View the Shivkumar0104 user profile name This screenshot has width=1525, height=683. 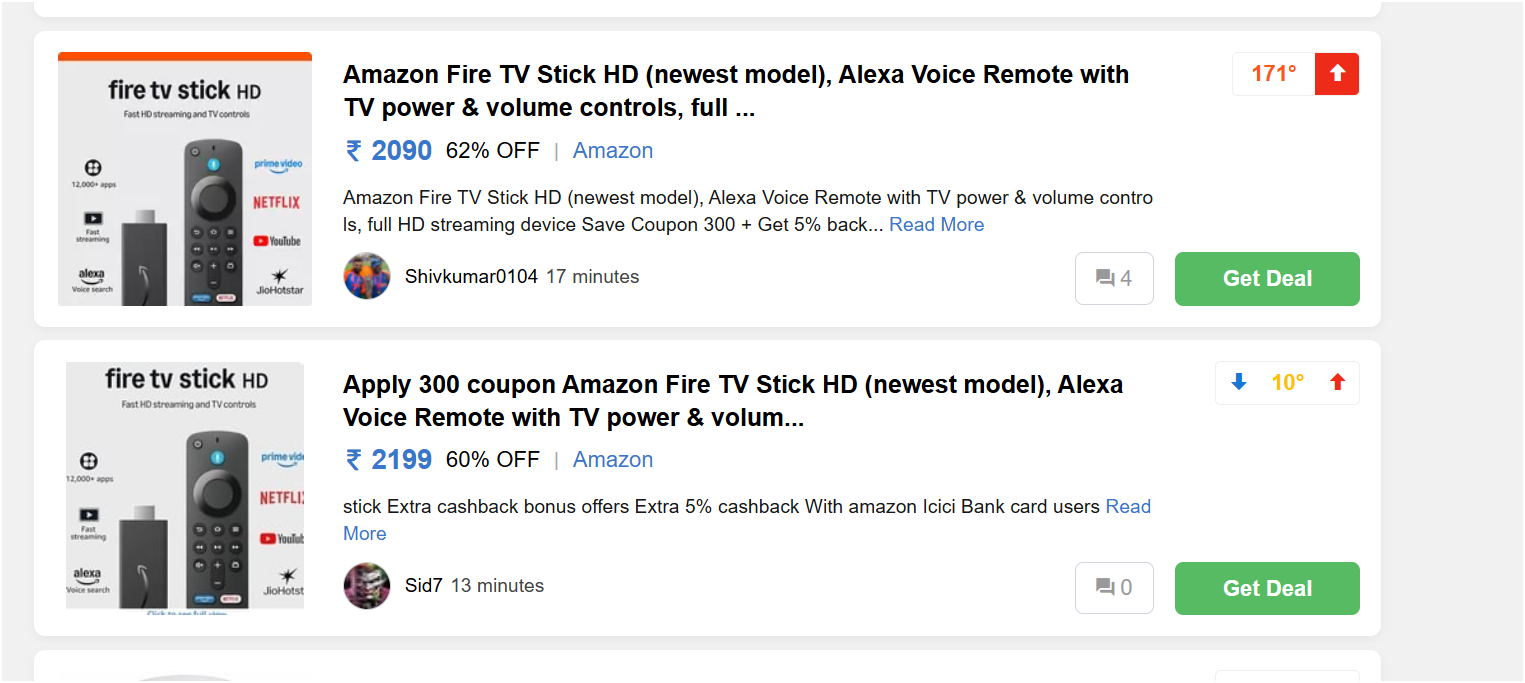pos(471,277)
